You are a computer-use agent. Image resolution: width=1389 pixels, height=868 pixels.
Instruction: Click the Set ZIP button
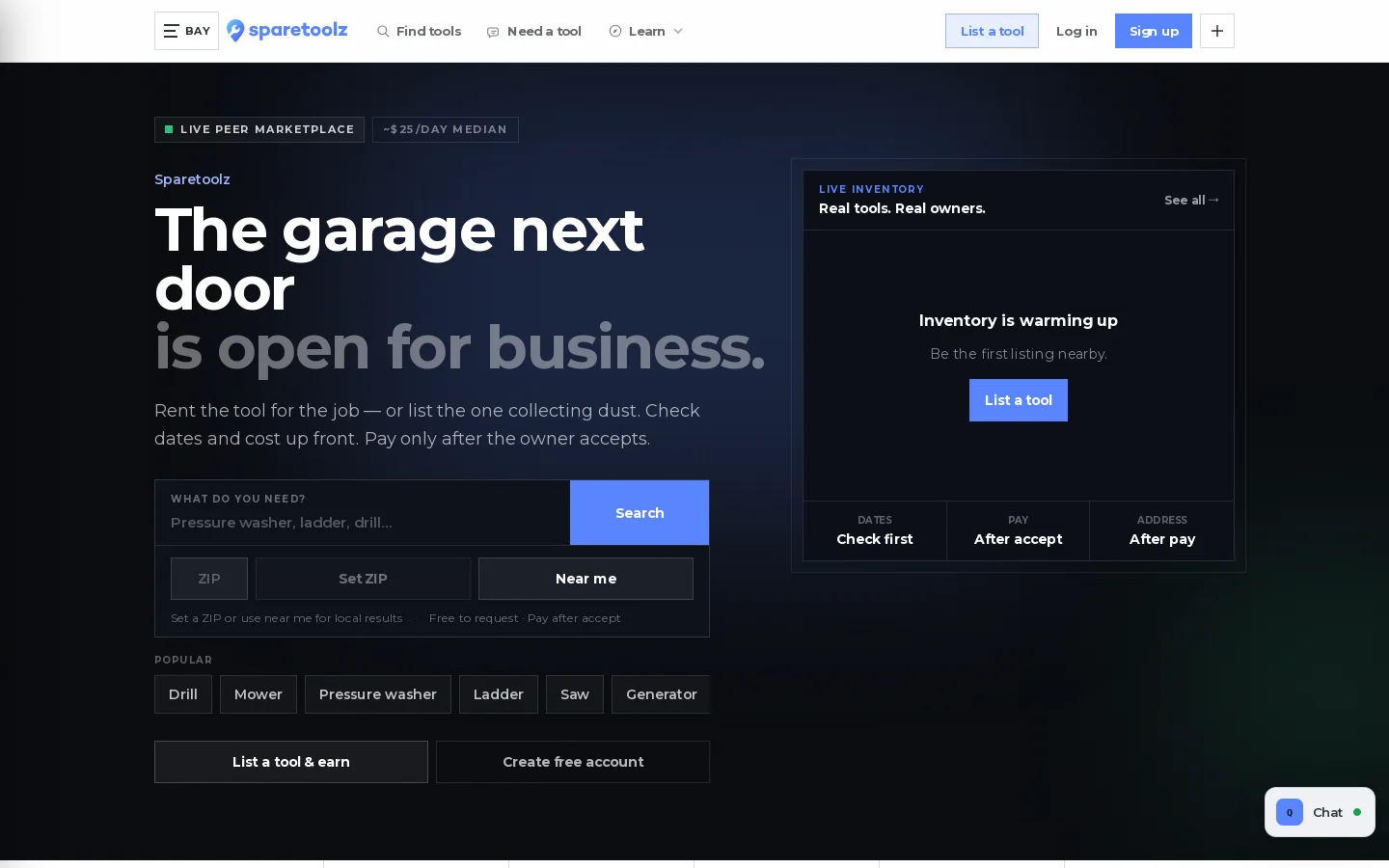click(363, 579)
